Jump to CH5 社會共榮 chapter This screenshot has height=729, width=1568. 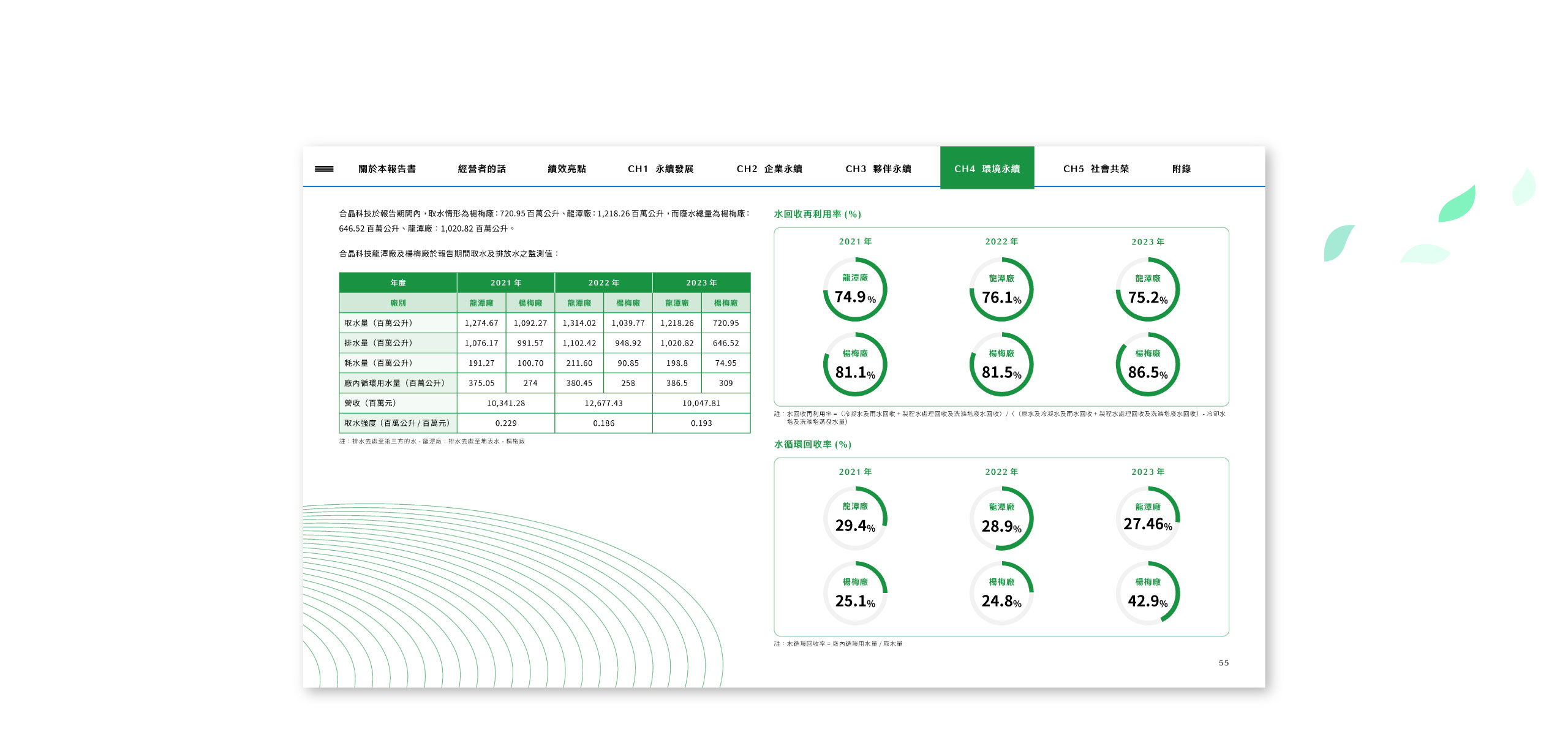[1096, 169]
